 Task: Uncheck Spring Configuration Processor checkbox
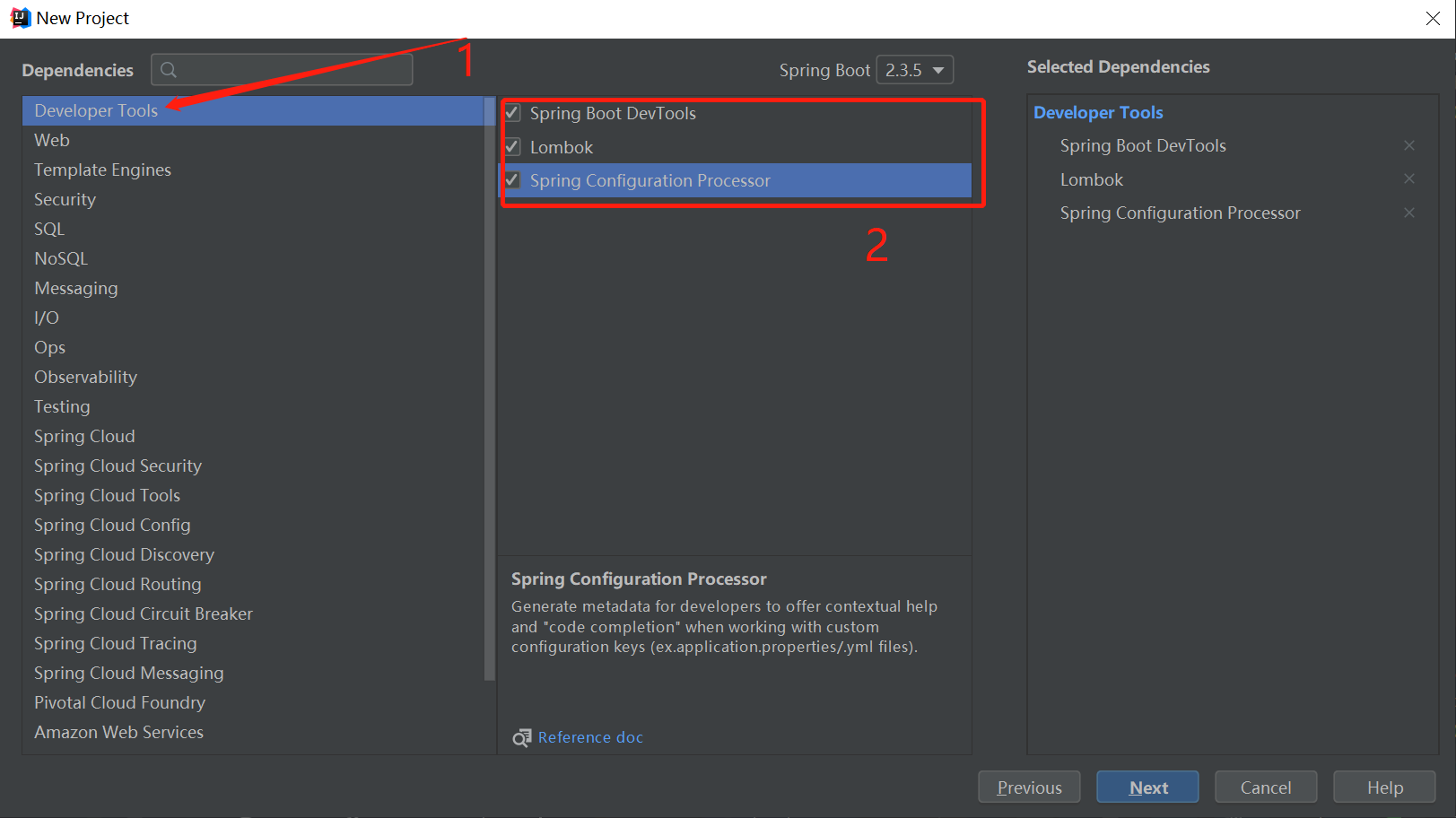pyautogui.click(x=512, y=180)
